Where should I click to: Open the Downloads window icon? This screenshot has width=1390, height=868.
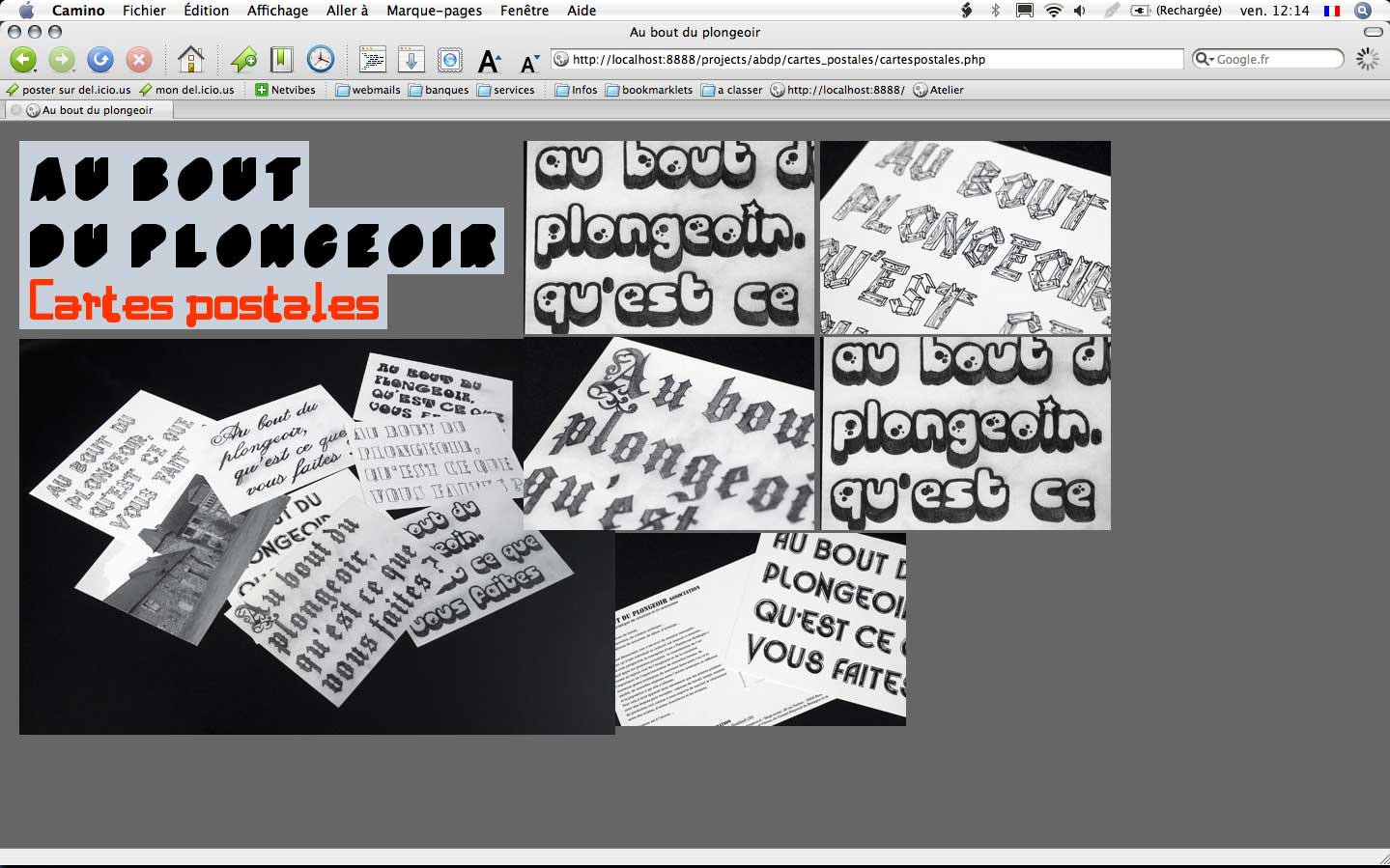pos(411,60)
